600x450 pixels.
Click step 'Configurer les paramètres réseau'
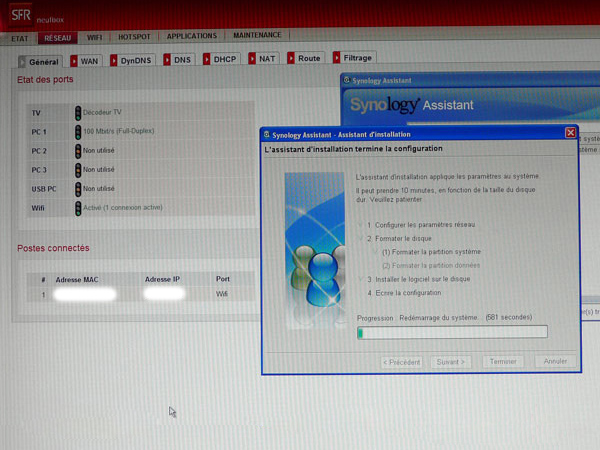tap(425, 225)
